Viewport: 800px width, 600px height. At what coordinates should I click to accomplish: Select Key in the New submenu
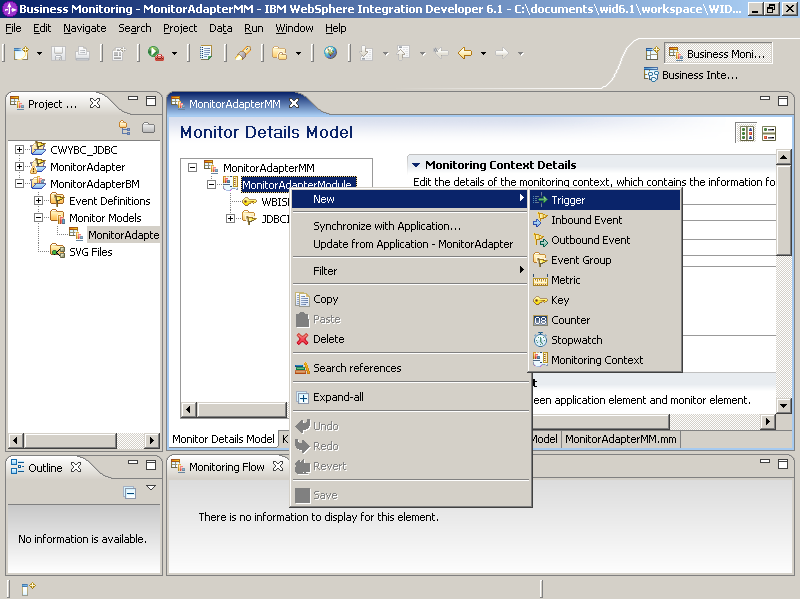(605, 300)
